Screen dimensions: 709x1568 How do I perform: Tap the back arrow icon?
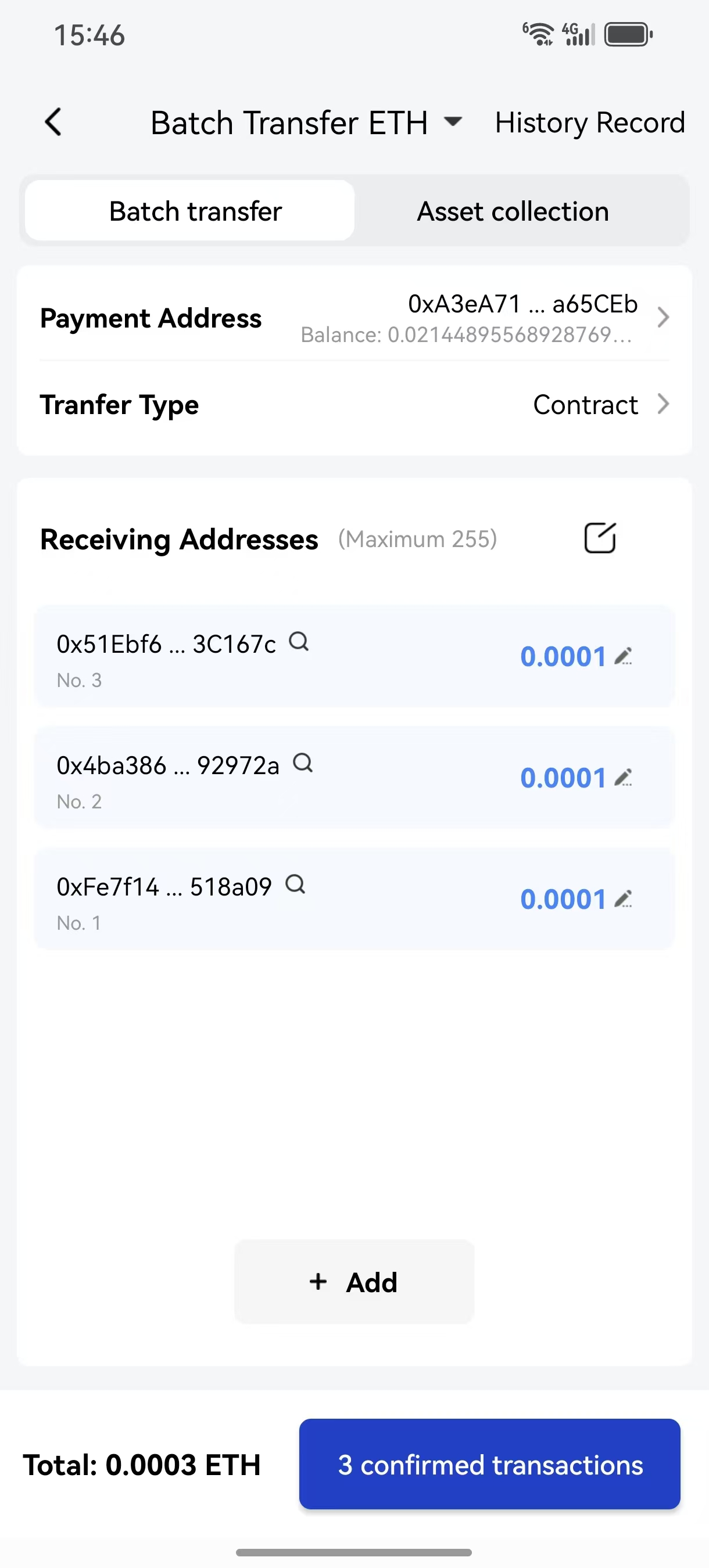click(53, 123)
